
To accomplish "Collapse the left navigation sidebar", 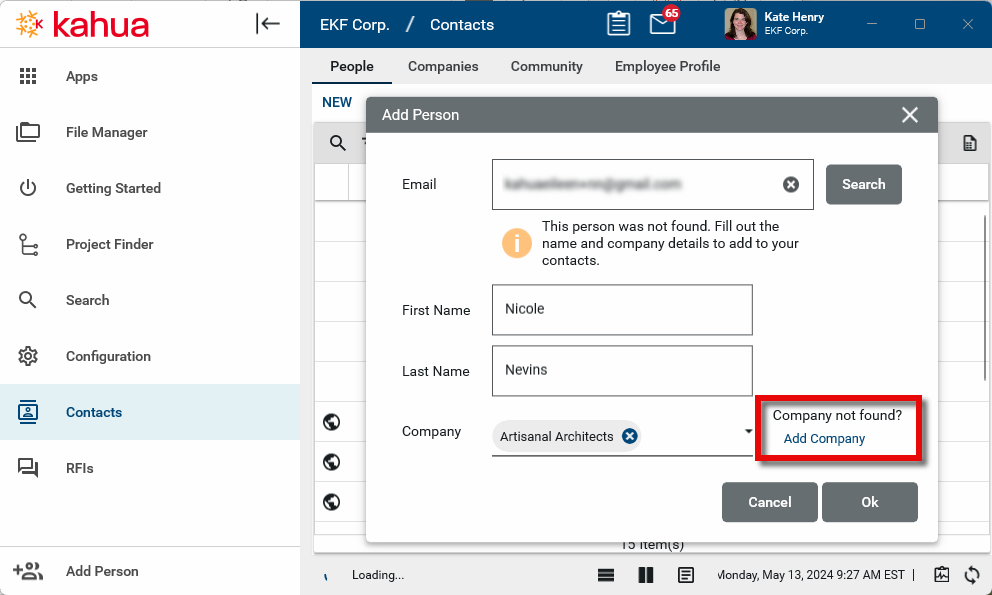I will coord(268,24).
